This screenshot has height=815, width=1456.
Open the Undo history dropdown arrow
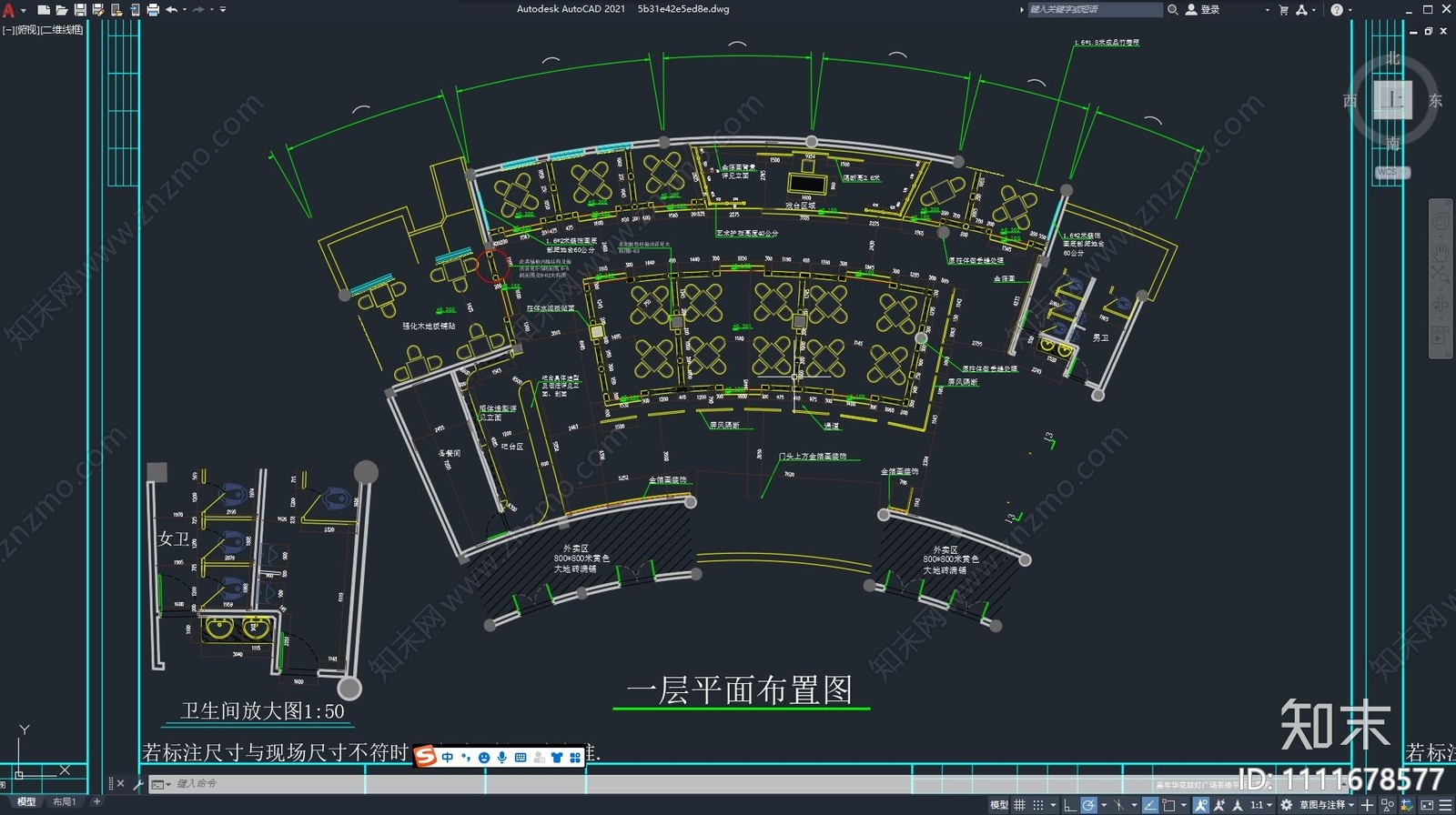(185, 10)
